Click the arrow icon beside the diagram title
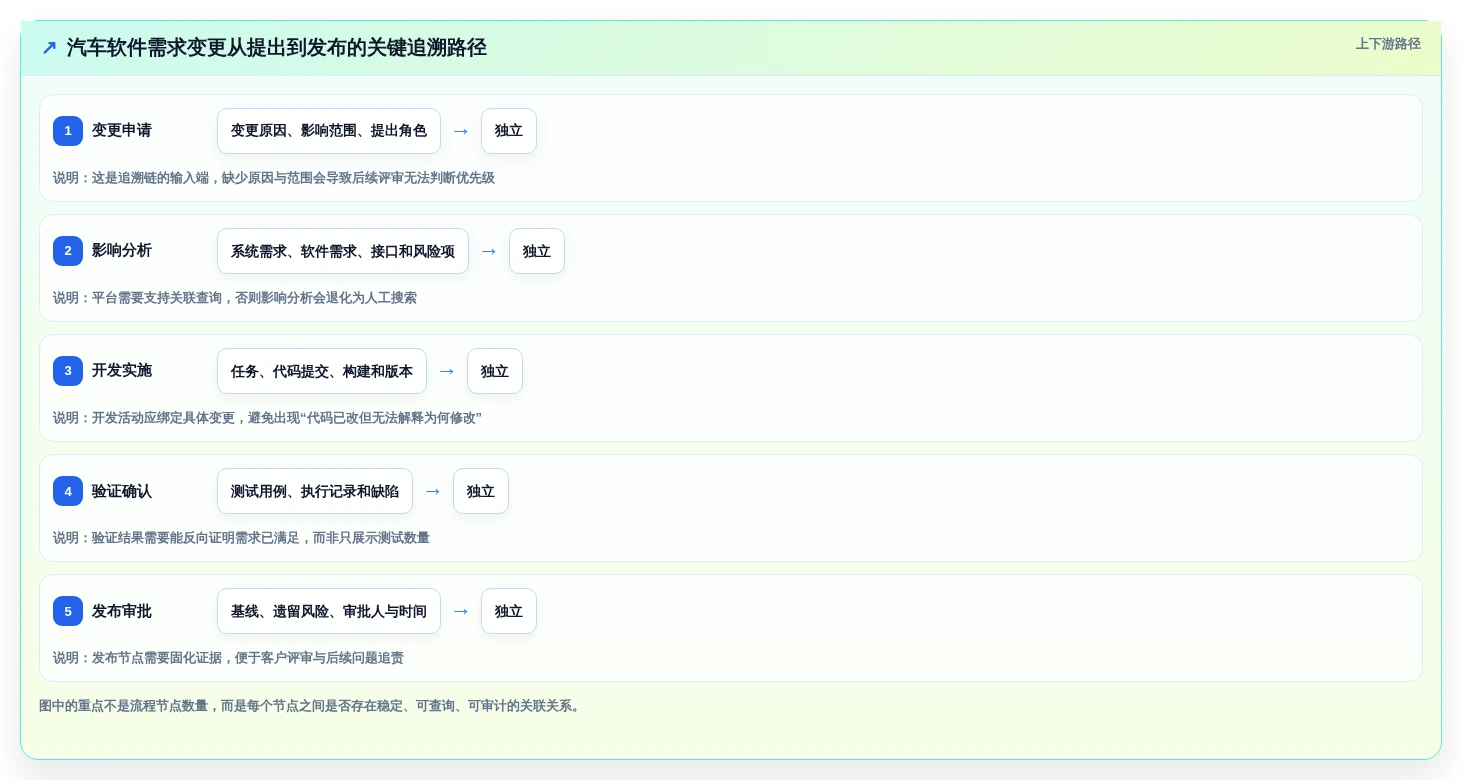This screenshot has height=780, width=1462. point(49,48)
